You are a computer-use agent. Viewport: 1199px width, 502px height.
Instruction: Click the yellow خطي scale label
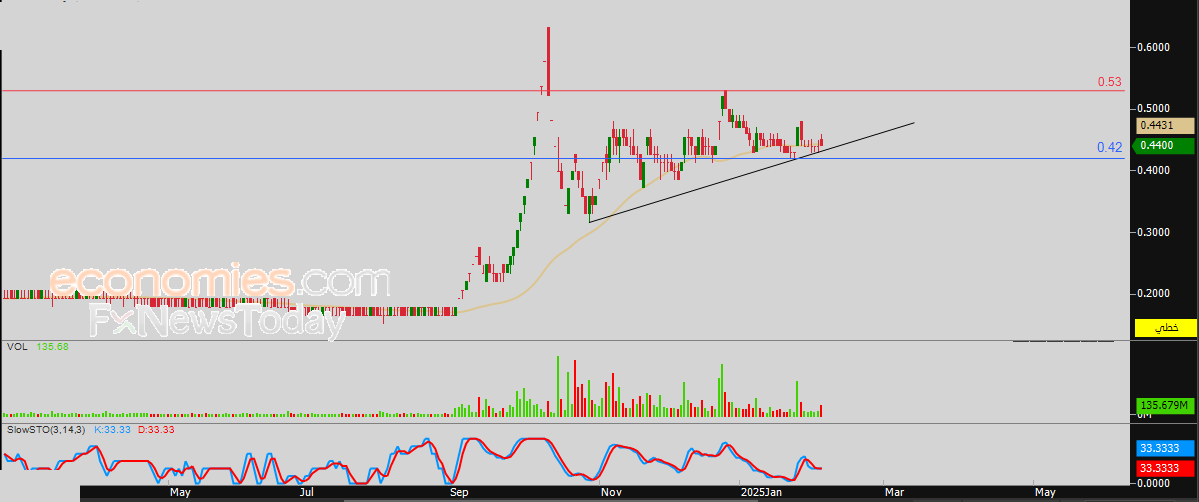point(1165,328)
